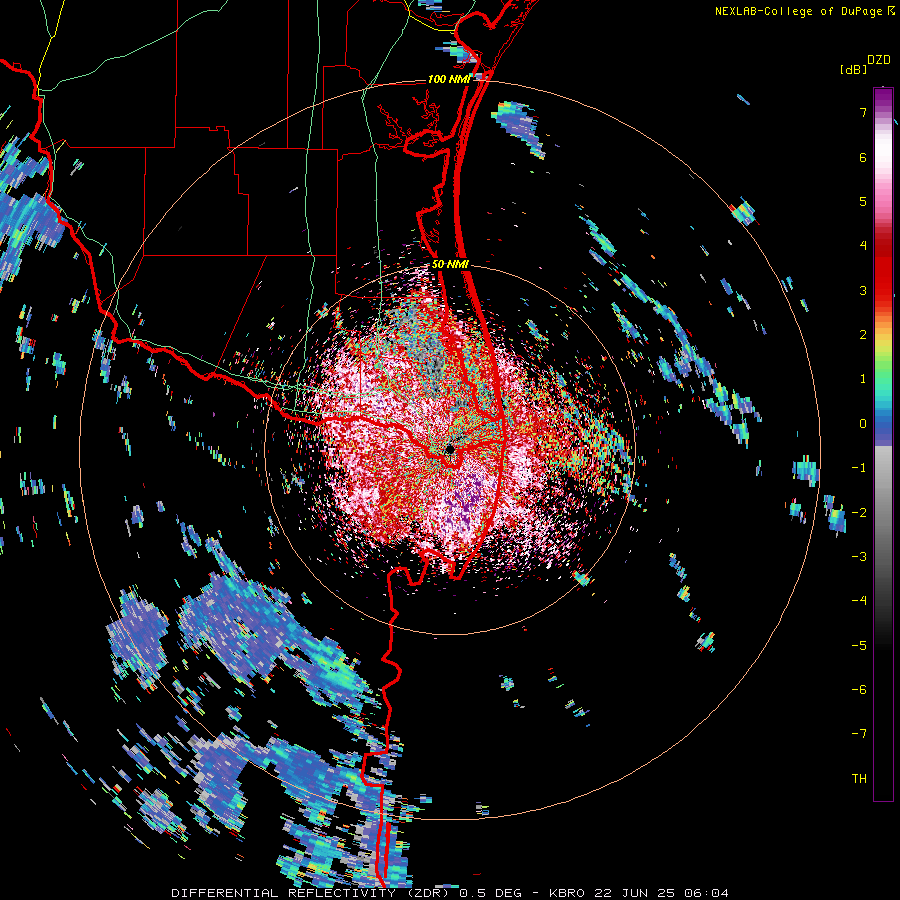This screenshot has height=900, width=900.
Task: Click the -4 value on the color scale
Action: pyautogui.click(x=859, y=600)
